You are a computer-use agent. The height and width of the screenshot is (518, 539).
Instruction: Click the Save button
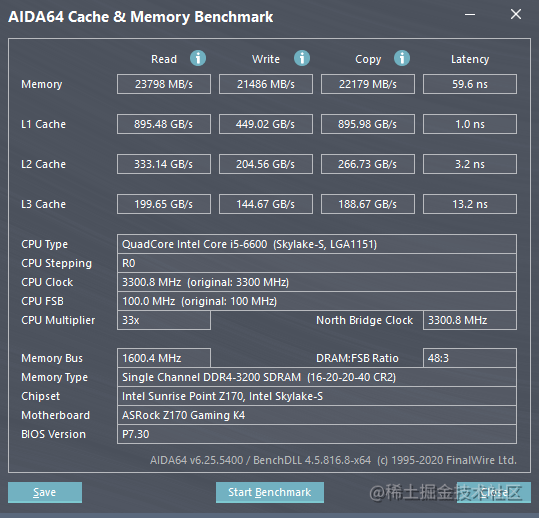[x=45, y=492]
